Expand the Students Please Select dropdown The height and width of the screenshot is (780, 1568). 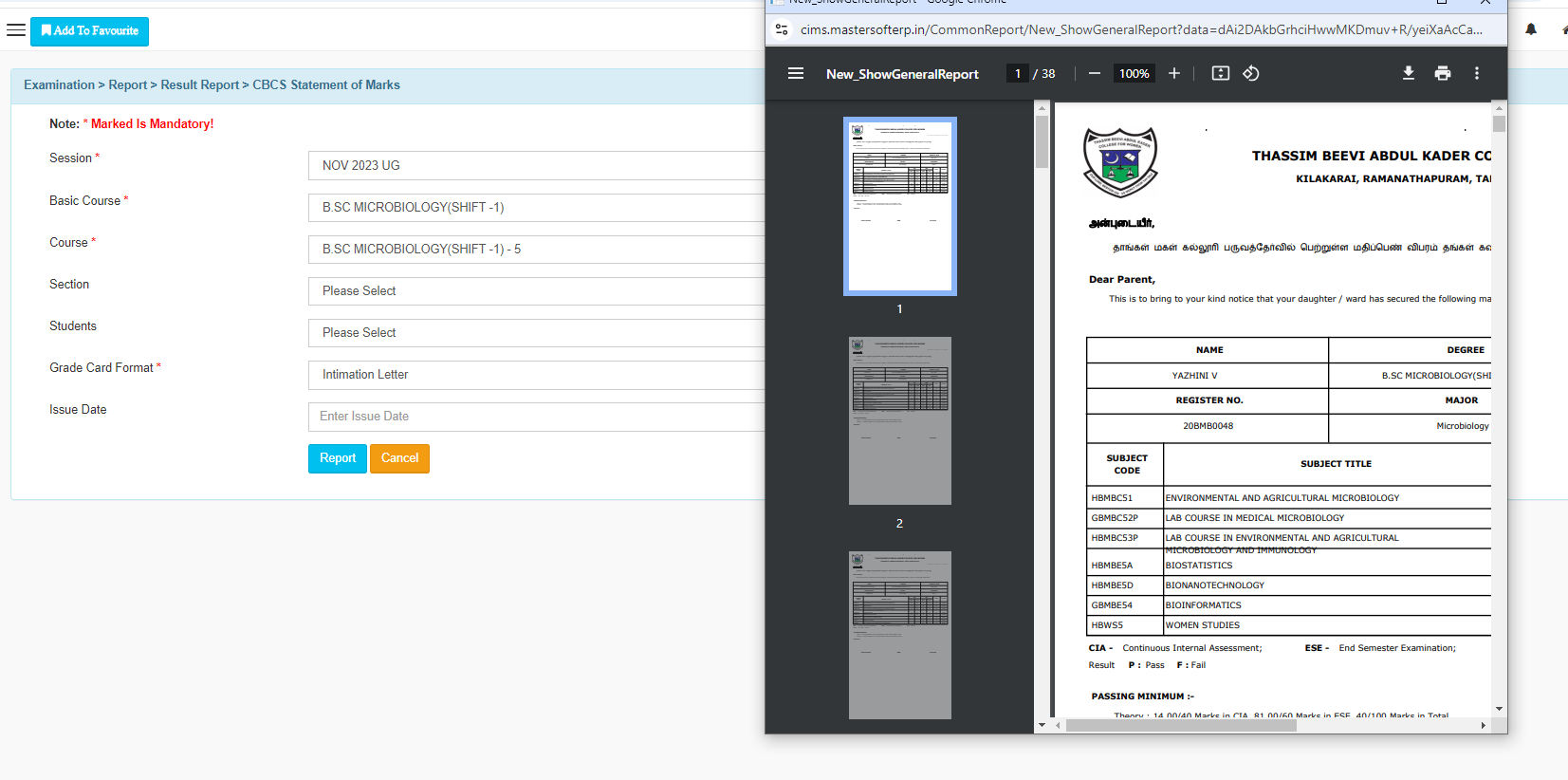[x=536, y=333]
